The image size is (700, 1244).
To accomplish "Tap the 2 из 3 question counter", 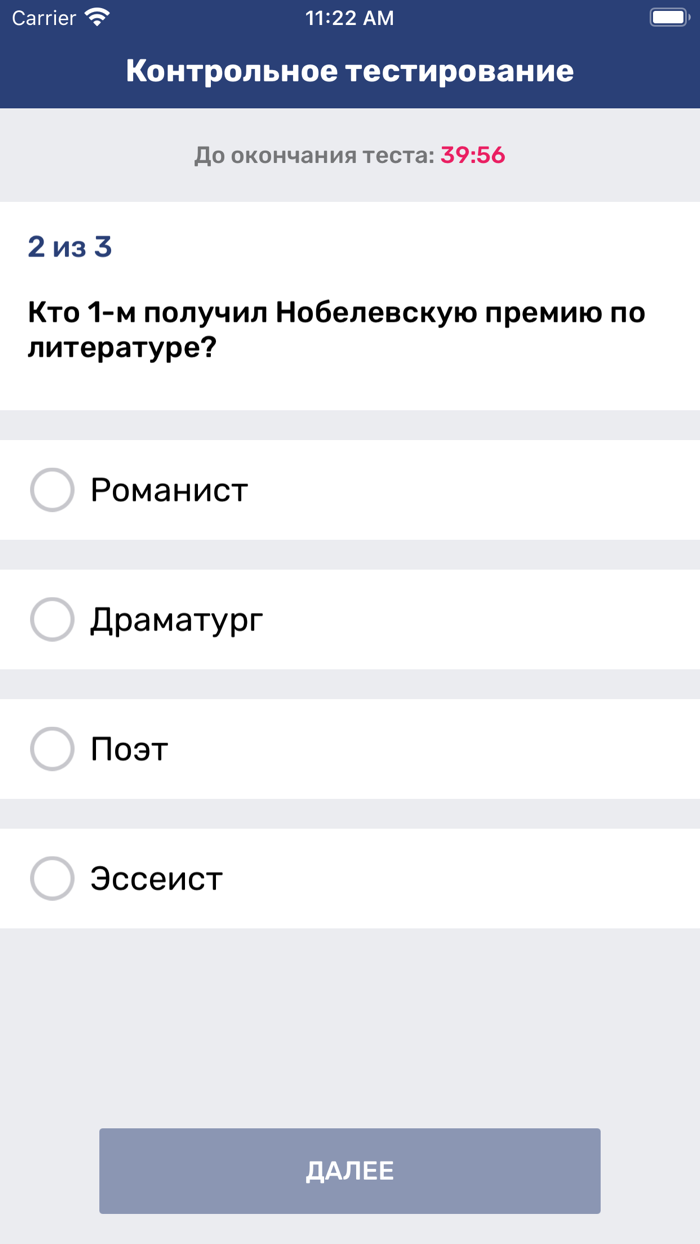I will pyautogui.click(x=70, y=247).
